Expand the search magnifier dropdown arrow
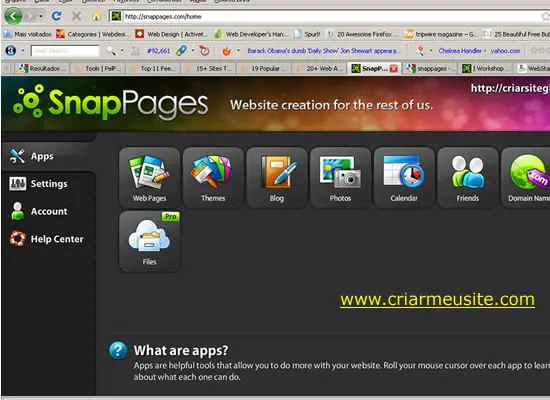This screenshot has height=400, width=550. (x=122, y=51)
